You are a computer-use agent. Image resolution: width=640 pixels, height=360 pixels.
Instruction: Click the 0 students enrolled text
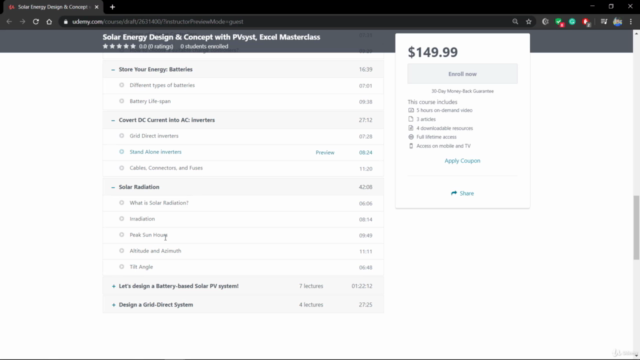point(204,47)
